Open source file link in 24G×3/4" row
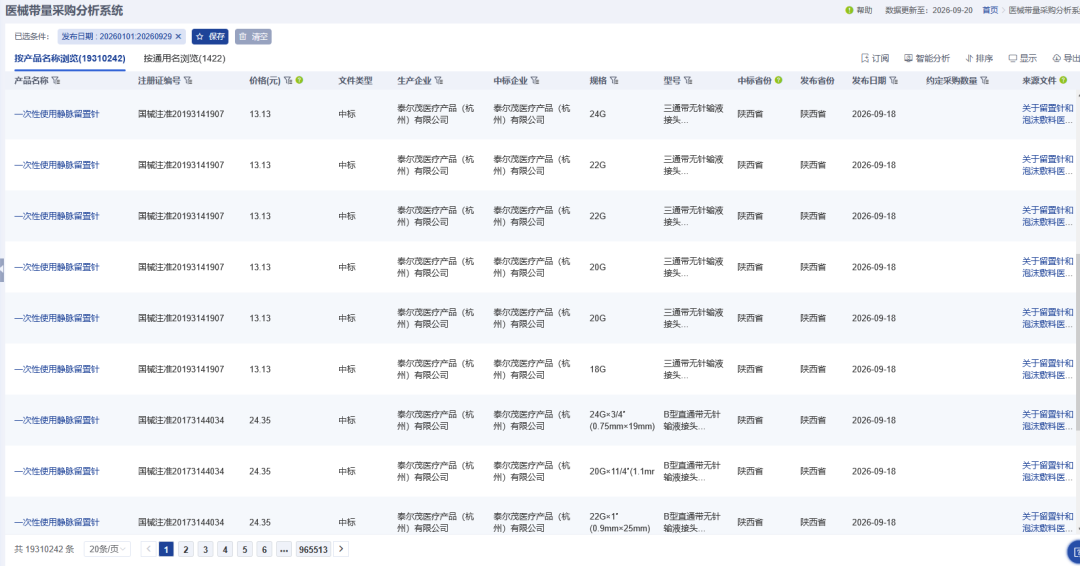 [1048, 421]
